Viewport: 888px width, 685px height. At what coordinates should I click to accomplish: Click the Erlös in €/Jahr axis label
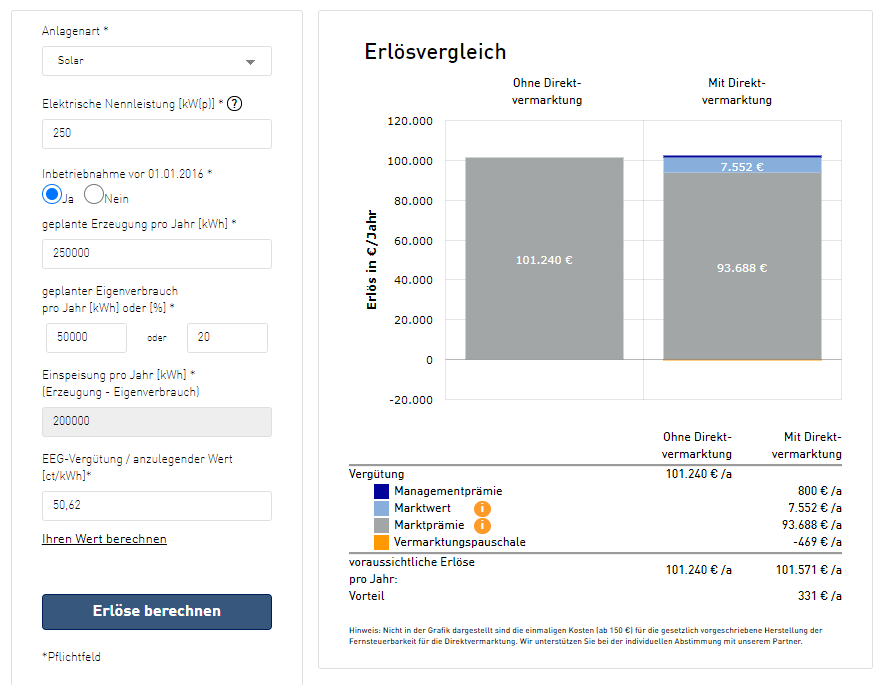(x=372, y=260)
